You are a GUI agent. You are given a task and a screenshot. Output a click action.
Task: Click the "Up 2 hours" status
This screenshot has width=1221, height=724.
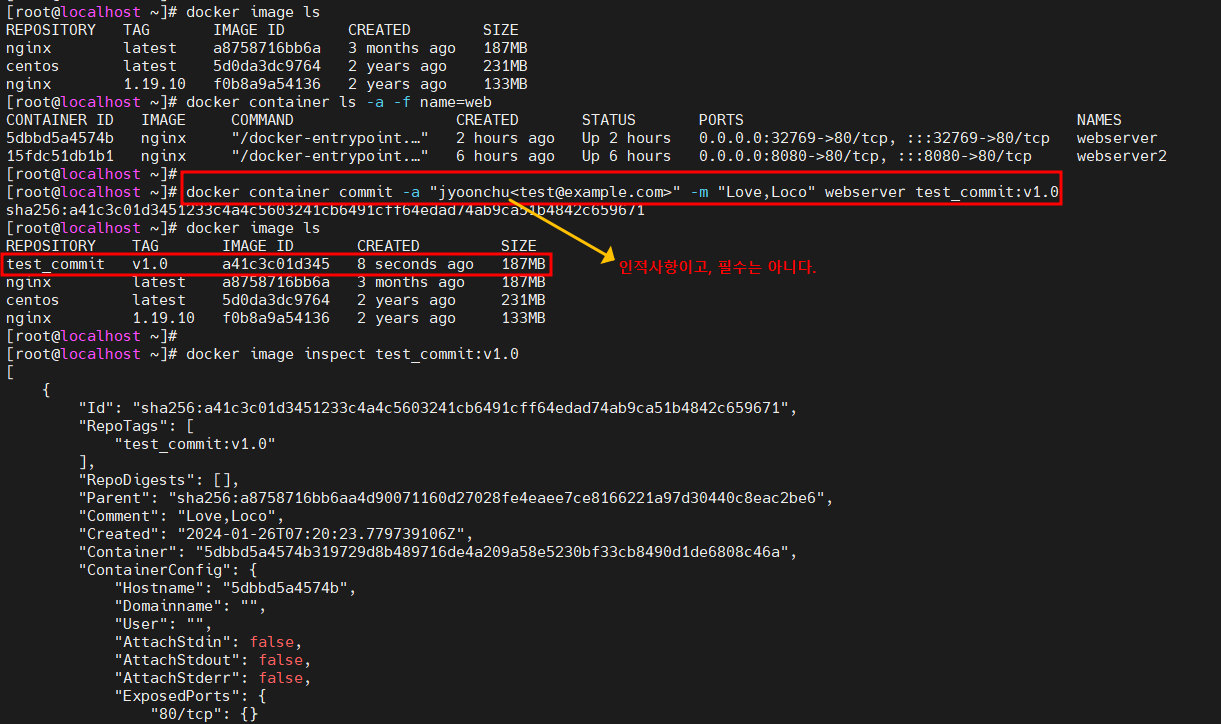coord(627,138)
